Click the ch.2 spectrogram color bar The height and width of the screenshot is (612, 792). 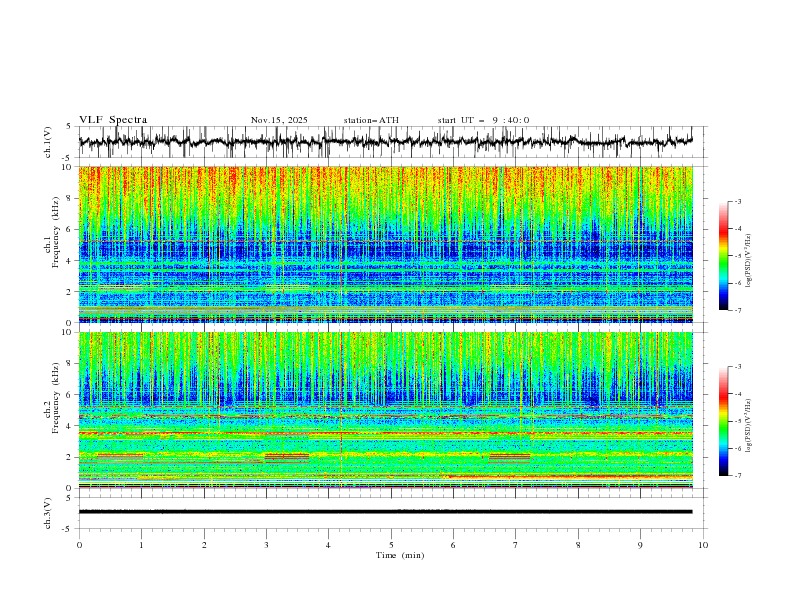pyautogui.click(x=723, y=421)
